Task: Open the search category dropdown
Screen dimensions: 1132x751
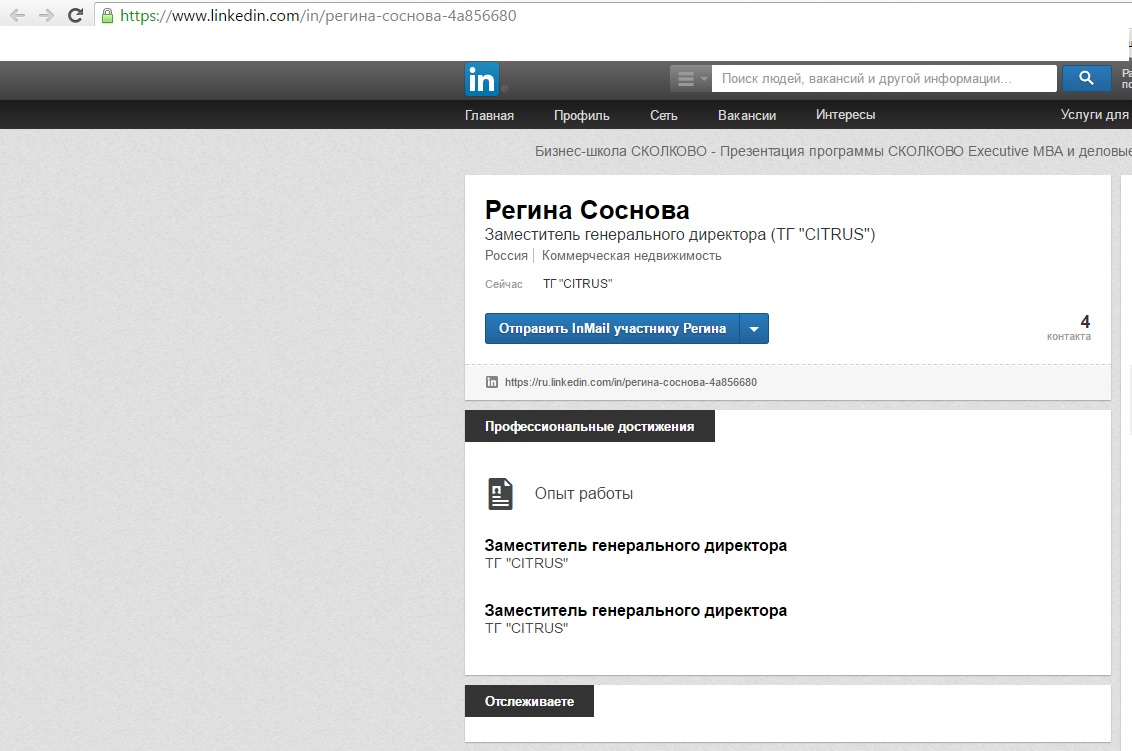Action: [x=690, y=78]
